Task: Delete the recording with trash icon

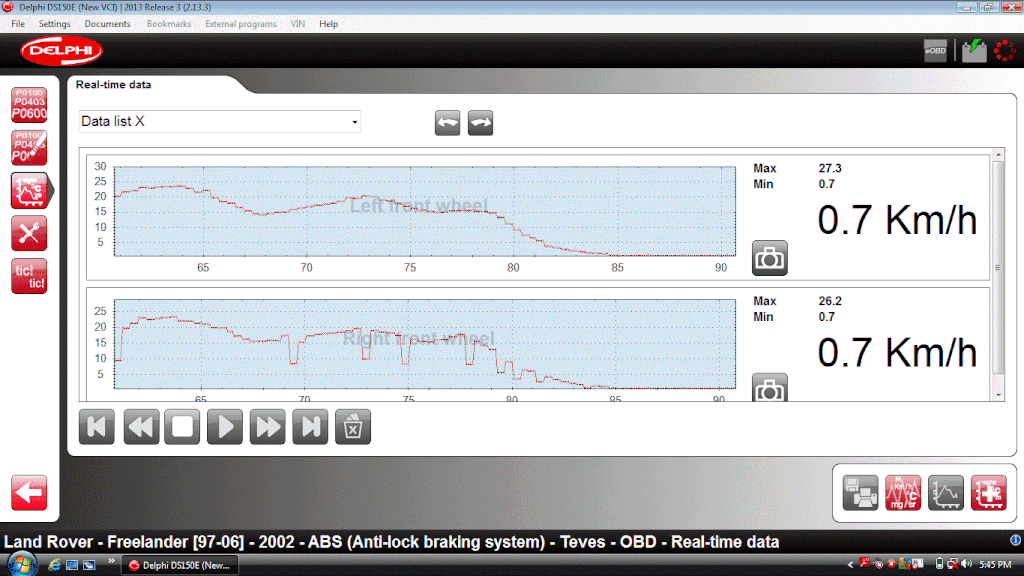Action: tap(353, 427)
